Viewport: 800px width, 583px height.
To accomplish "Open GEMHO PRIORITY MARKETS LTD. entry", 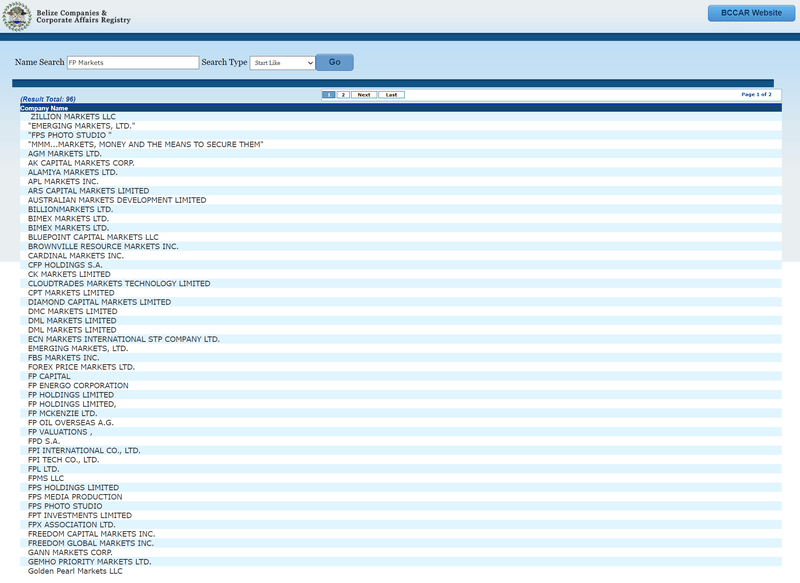I will click(89, 562).
